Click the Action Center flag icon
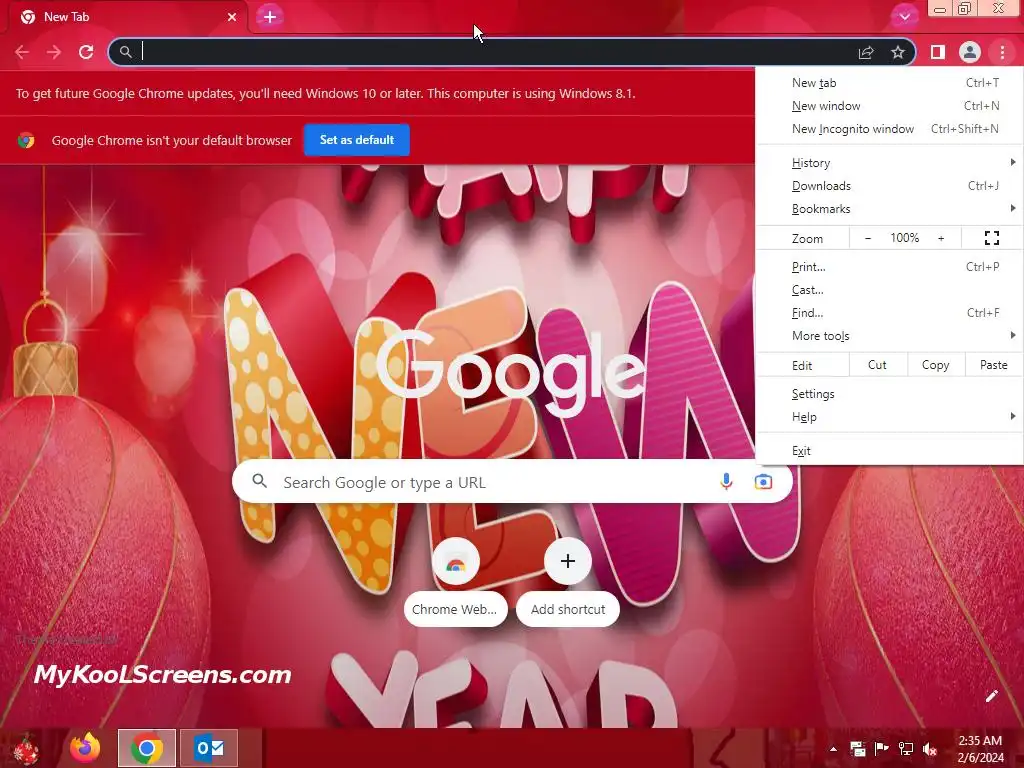This screenshot has height=768, width=1024. point(882,749)
